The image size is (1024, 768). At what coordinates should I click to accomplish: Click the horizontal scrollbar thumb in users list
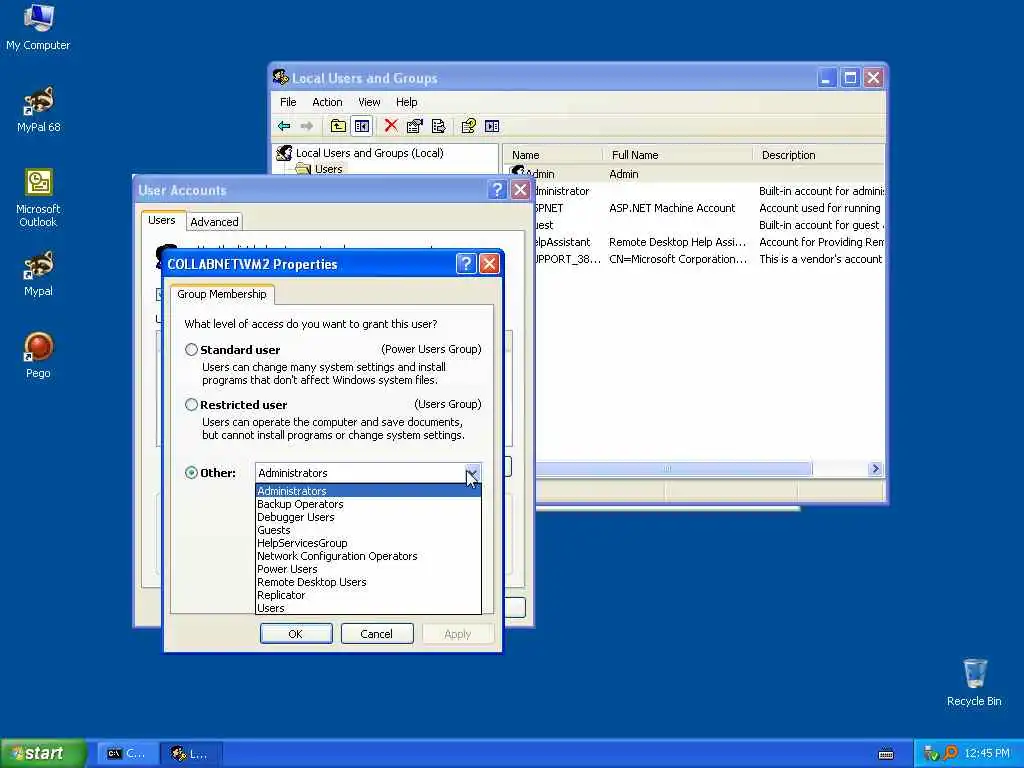[673, 469]
